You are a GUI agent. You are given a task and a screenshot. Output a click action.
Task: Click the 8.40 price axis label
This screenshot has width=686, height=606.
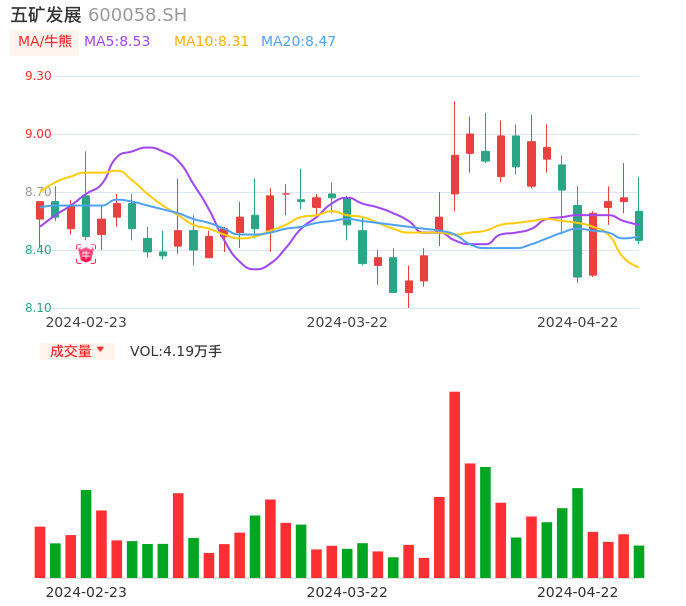pyautogui.click(x=38, y=250)
